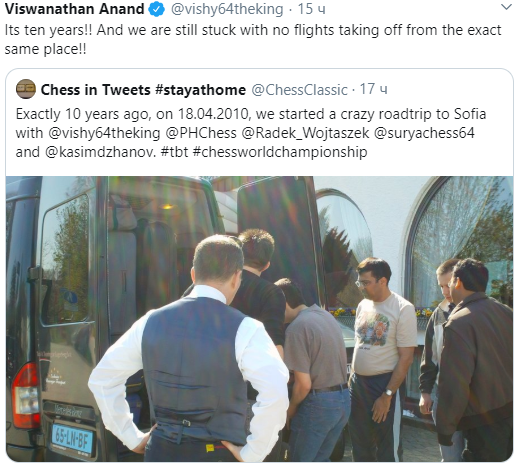517x463 pixels.
Task: Open the quoted tweet's 17 ч timestamp
Action: [x=373, y=89]
